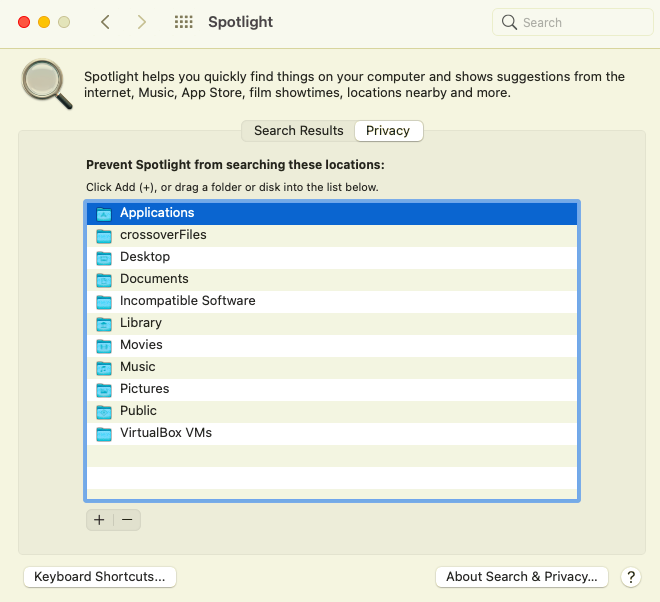Select the Movies row
This screenshot has width=660, height=602.
pyautogui.click(x=332, y=346)
